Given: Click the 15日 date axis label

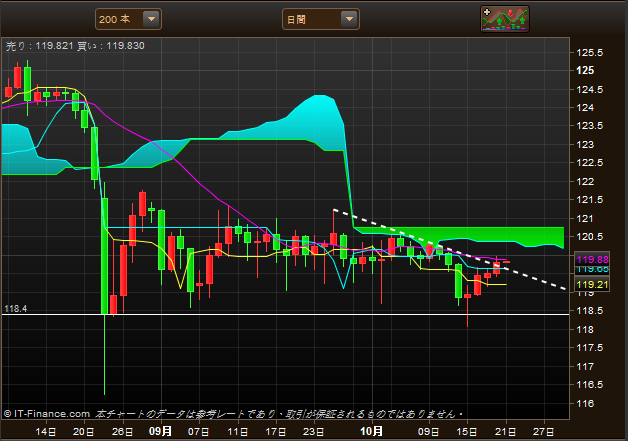Looking at the screenshot, I should pos(467,432).
